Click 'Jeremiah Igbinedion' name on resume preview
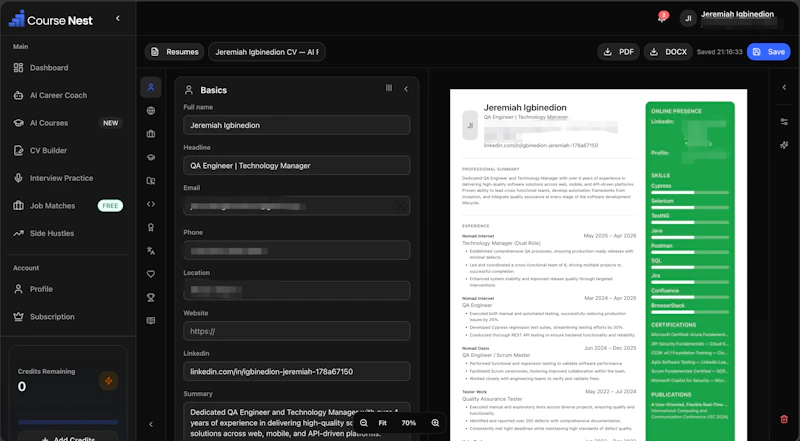Viewport: 800px width, 441px height. pyautogui.click(x=525, y=107)
